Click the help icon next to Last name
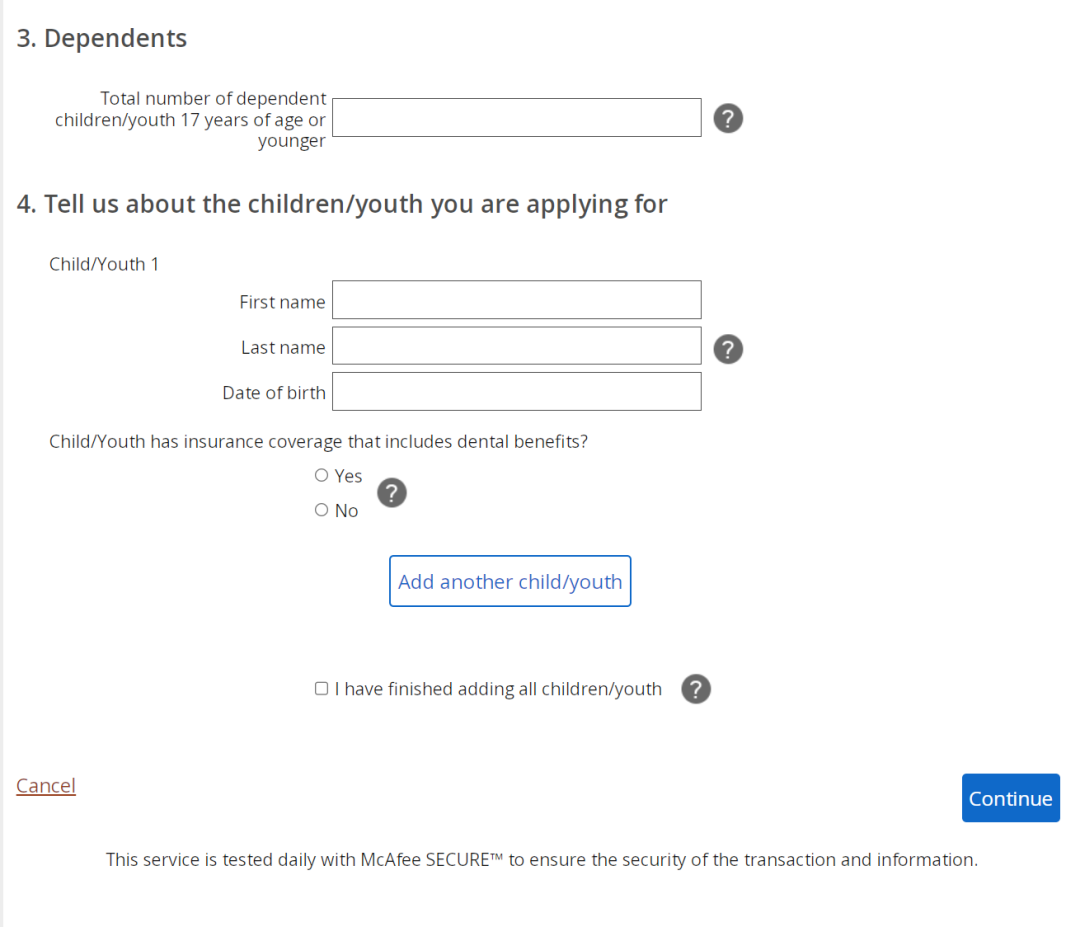The height and width of the screenshot is (927, 1080). pos(727,348)
